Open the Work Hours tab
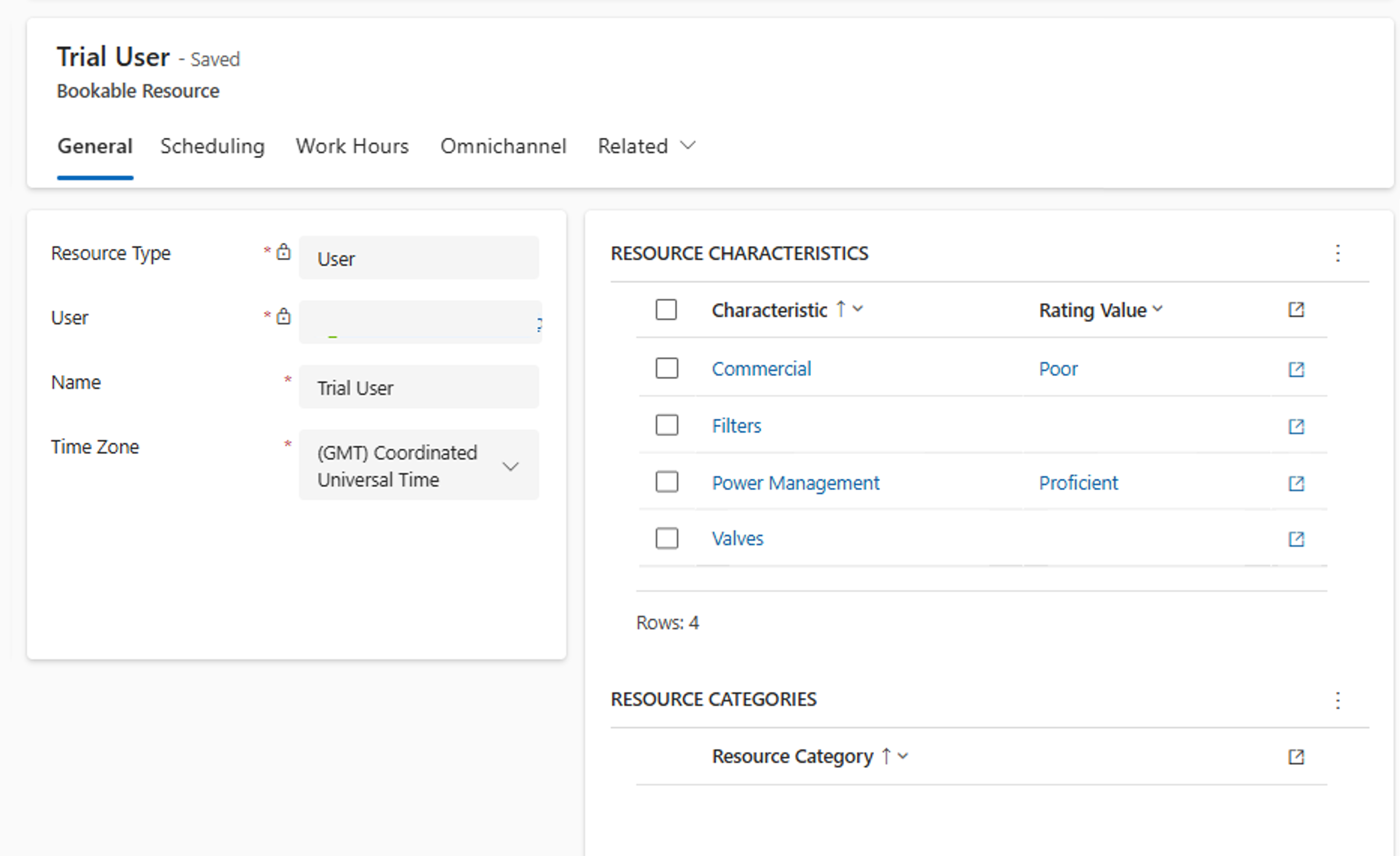This screenshot has width=1400, height=856. 352,146
